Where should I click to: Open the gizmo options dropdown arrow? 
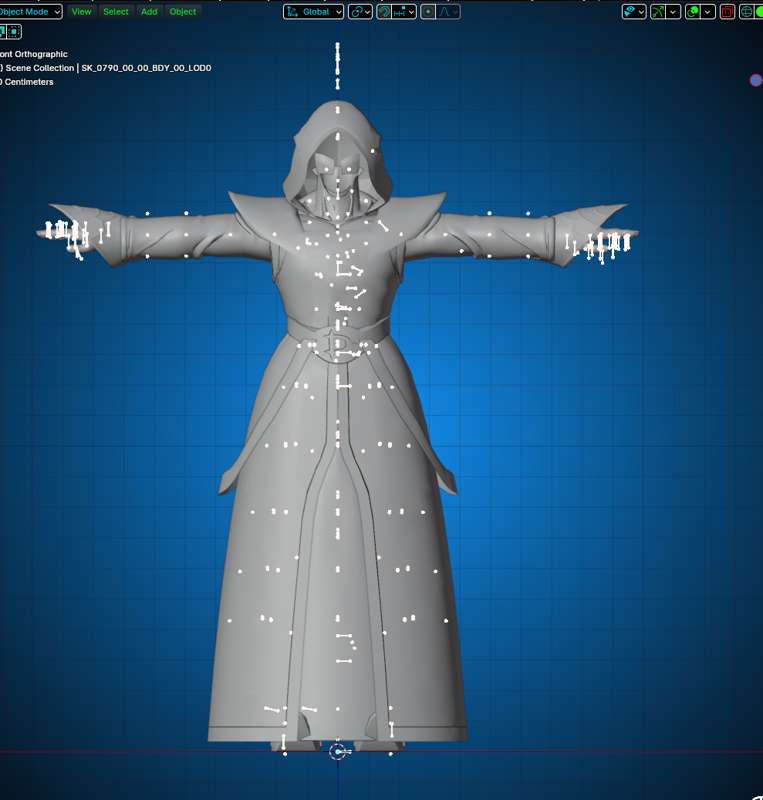coord(673,12)
